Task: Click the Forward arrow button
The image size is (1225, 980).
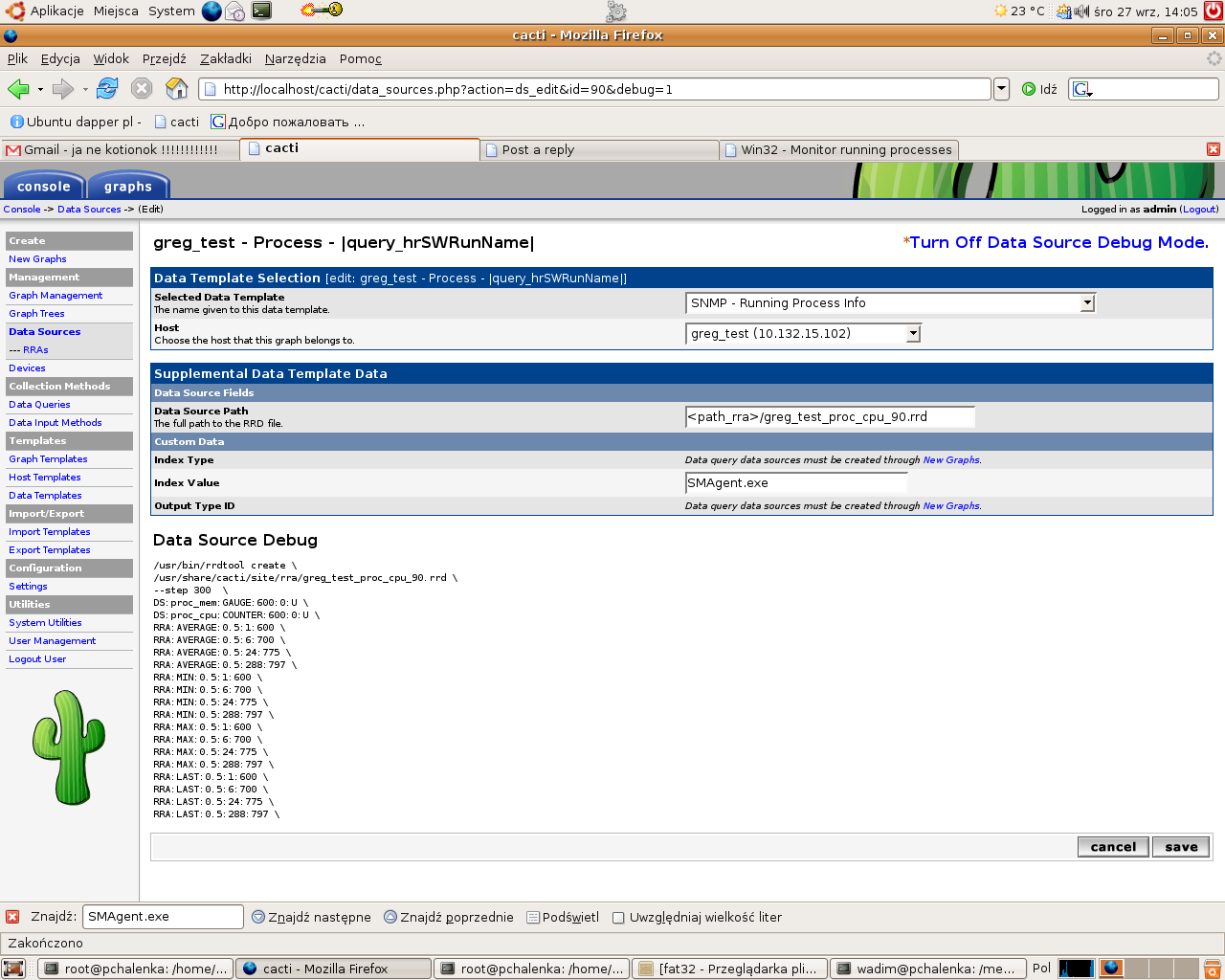Action: [63, 89]
